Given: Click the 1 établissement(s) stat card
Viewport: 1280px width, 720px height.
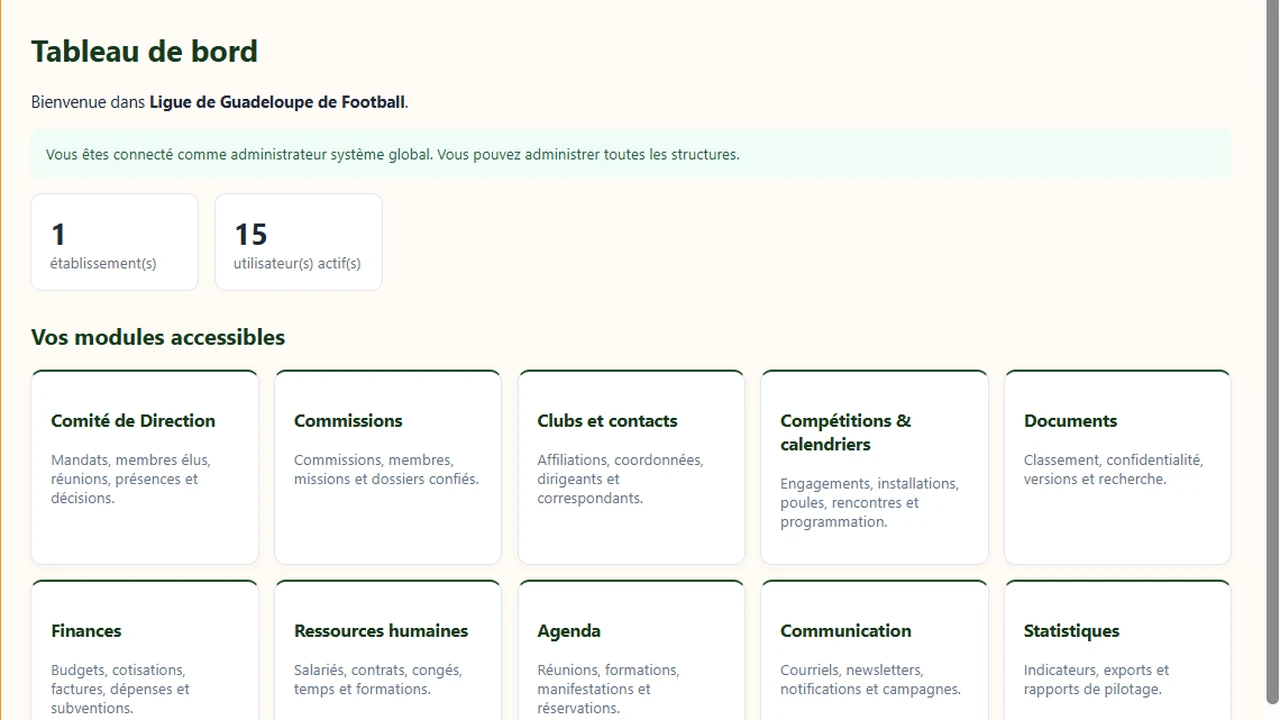Looking at the screenshot, I should pos(115,242).
